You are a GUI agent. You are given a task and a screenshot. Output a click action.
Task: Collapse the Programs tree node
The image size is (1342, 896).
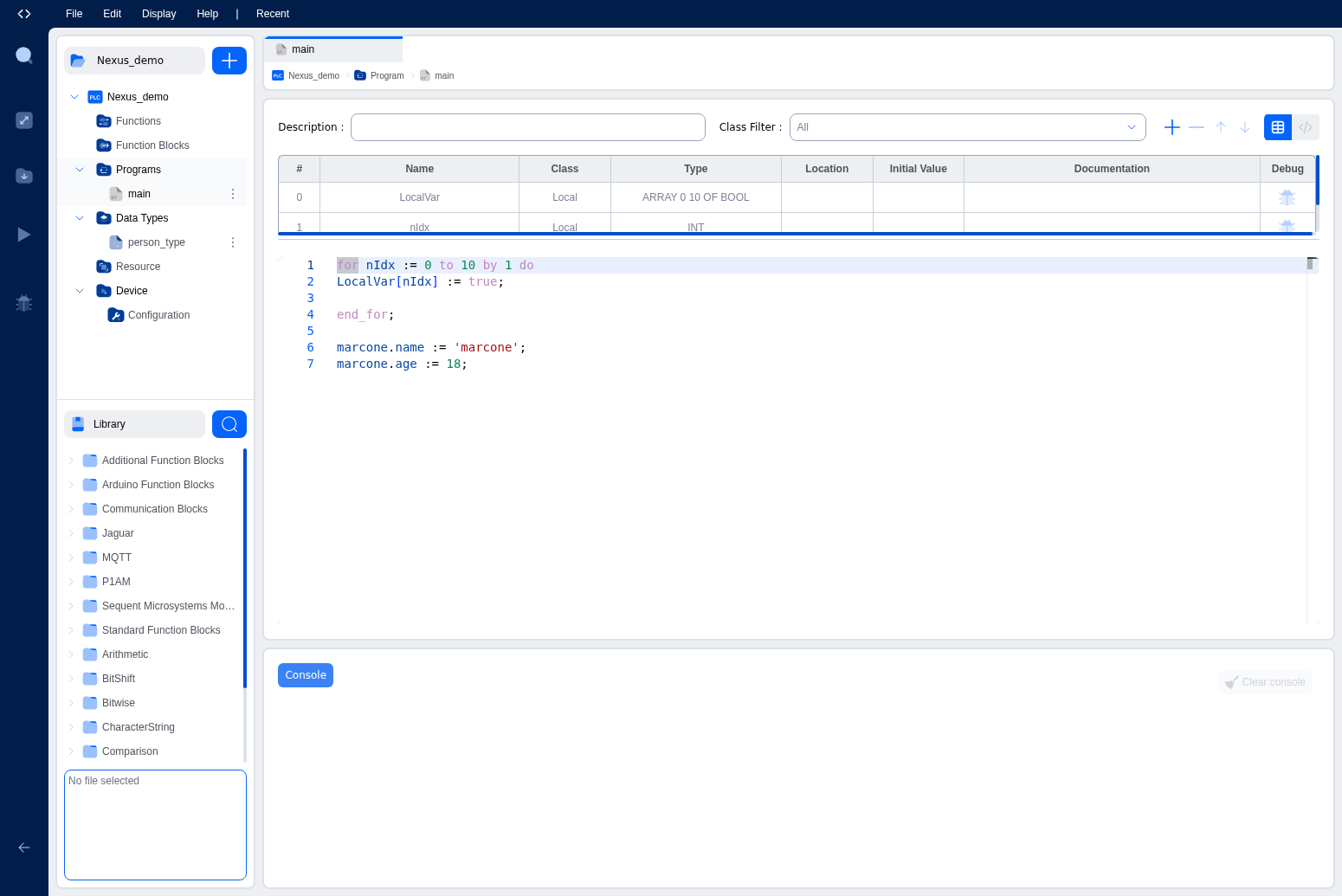[80, 170]
